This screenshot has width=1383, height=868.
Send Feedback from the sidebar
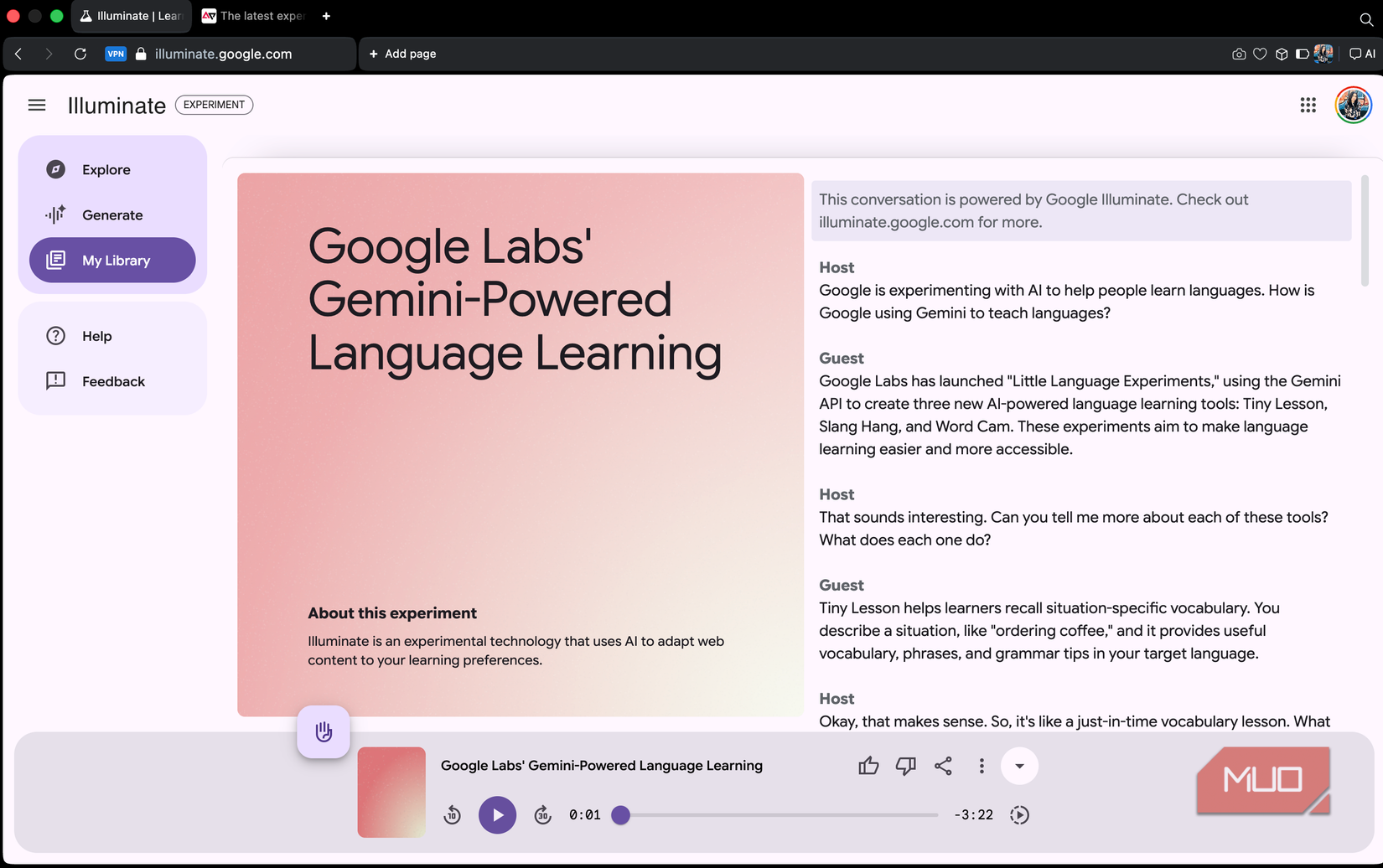tap(112, 381)
